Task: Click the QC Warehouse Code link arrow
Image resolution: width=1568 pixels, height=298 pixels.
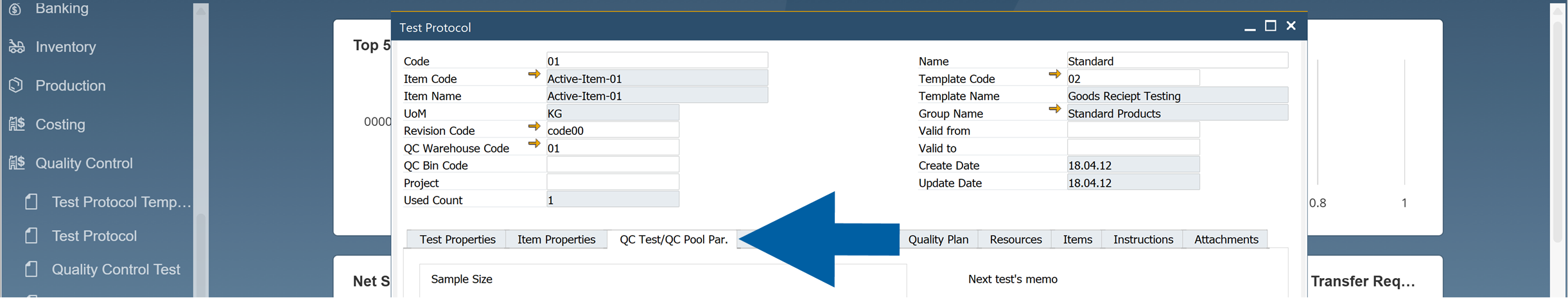Action: 534,144
